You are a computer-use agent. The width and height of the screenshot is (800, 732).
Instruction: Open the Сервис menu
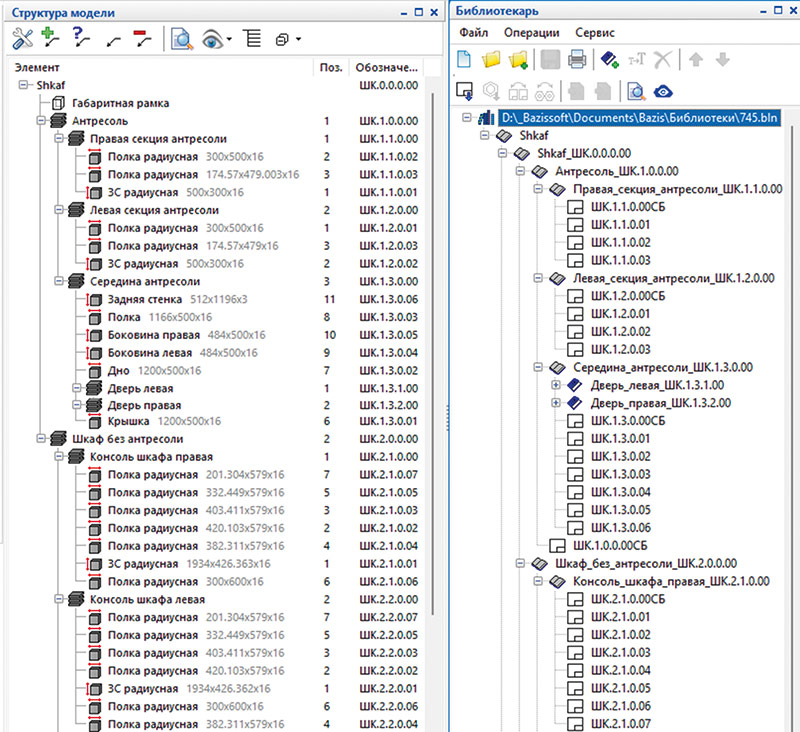coord(594,32)
